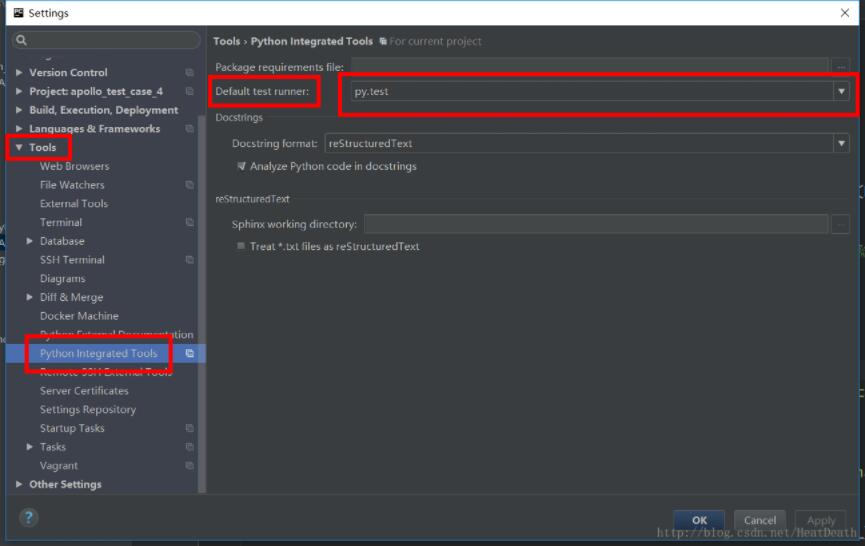Click the Sphinx working directory field
Image resolution: width=865 pixels, height=546 pixels.
click(596, 224)
